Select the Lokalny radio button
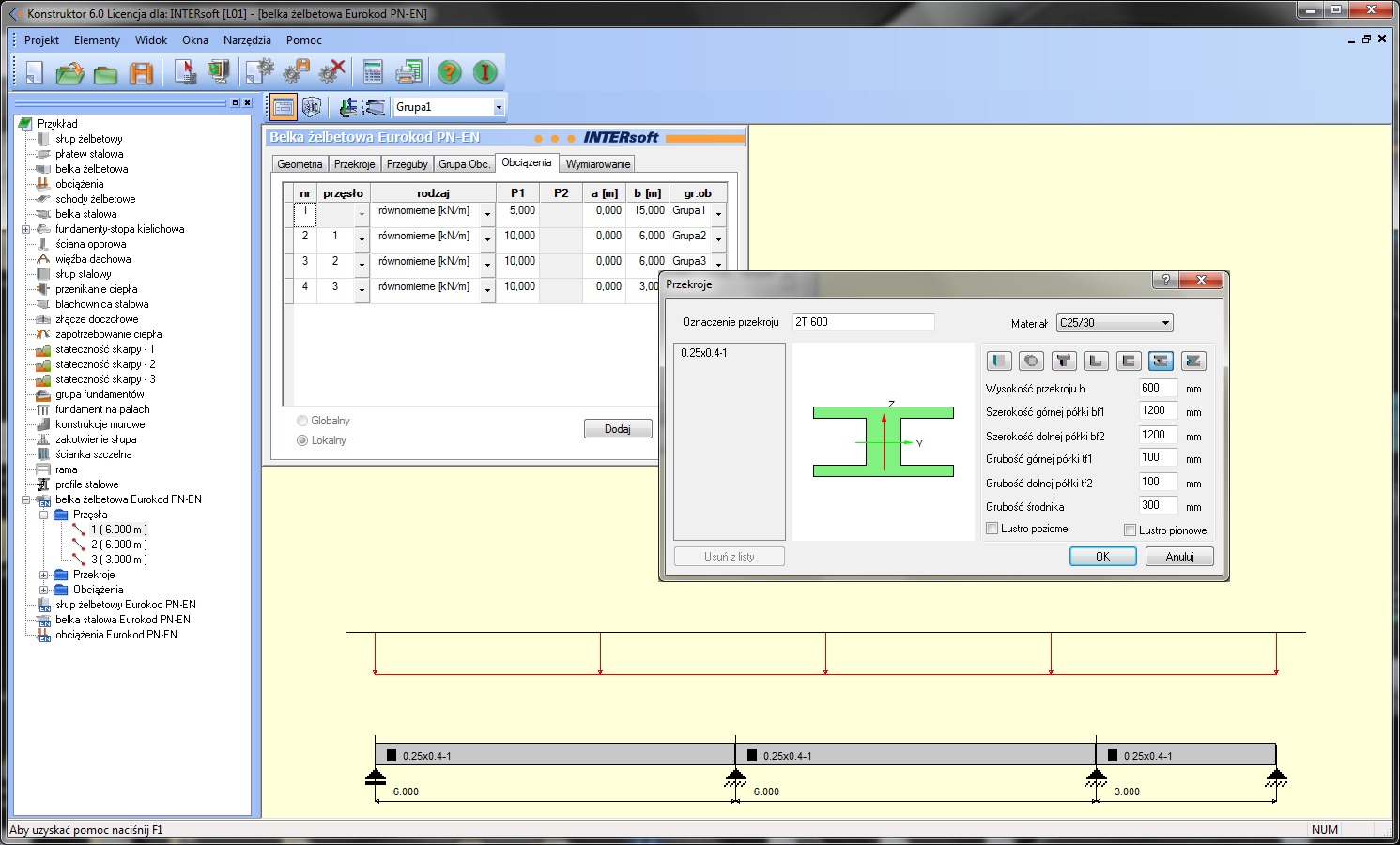1400x845 pixels. point(302,440)
